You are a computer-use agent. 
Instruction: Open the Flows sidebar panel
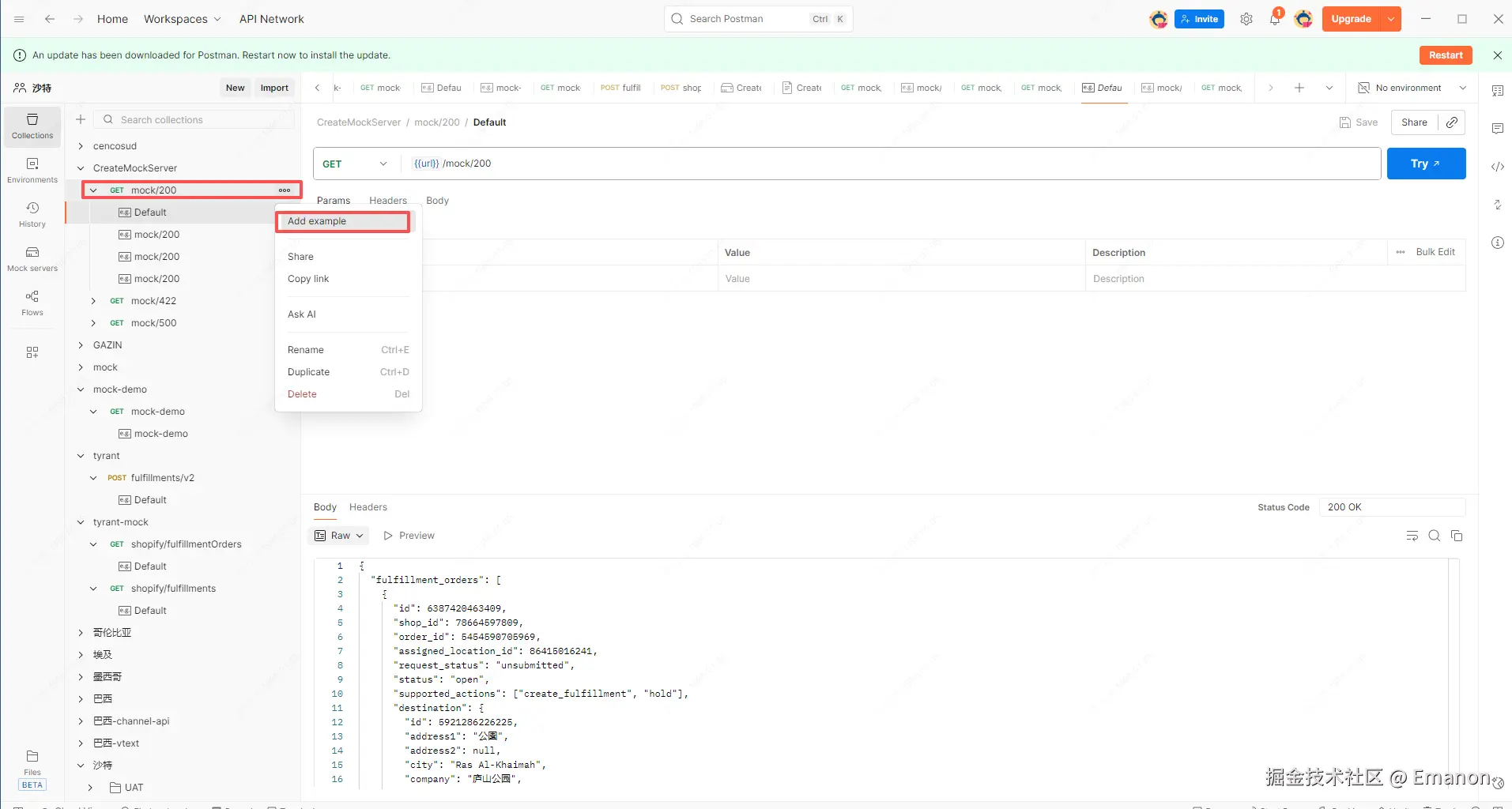pyautogui.click(x=32, y=303)
